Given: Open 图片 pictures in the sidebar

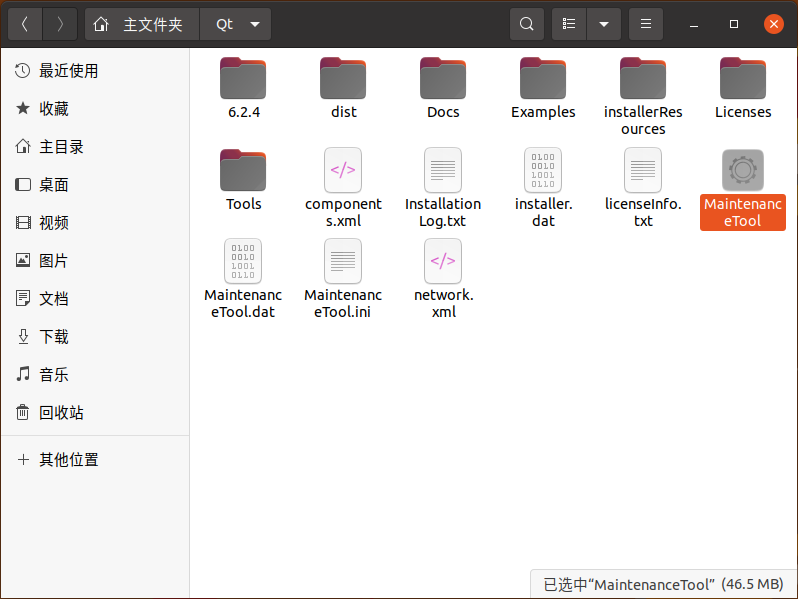Looking at the screenshot, I should [x=95, y=261].
